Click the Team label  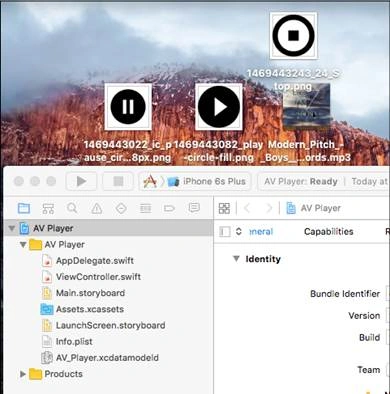369,370
